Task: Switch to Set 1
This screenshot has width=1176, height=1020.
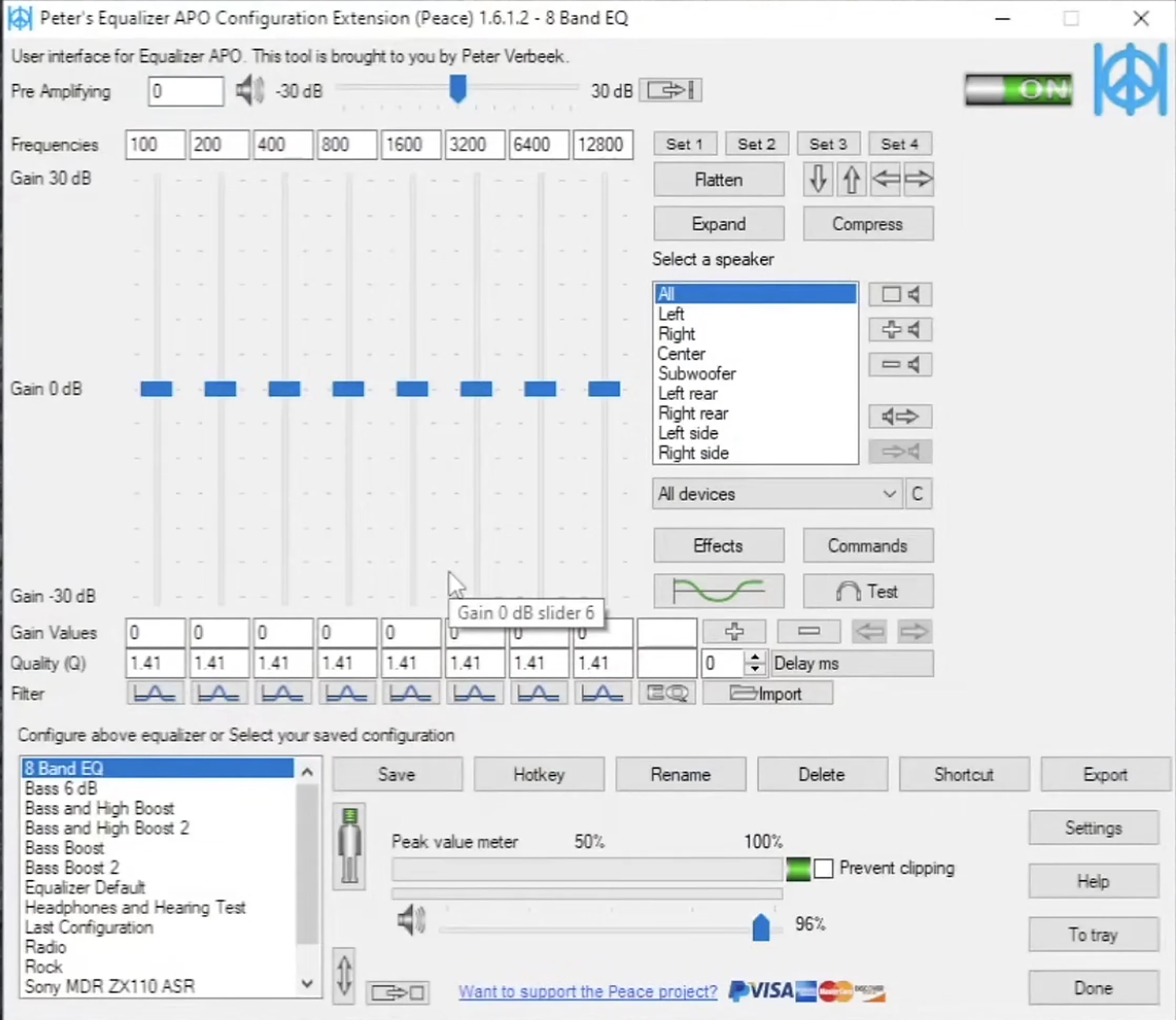Action: (685, 144)
